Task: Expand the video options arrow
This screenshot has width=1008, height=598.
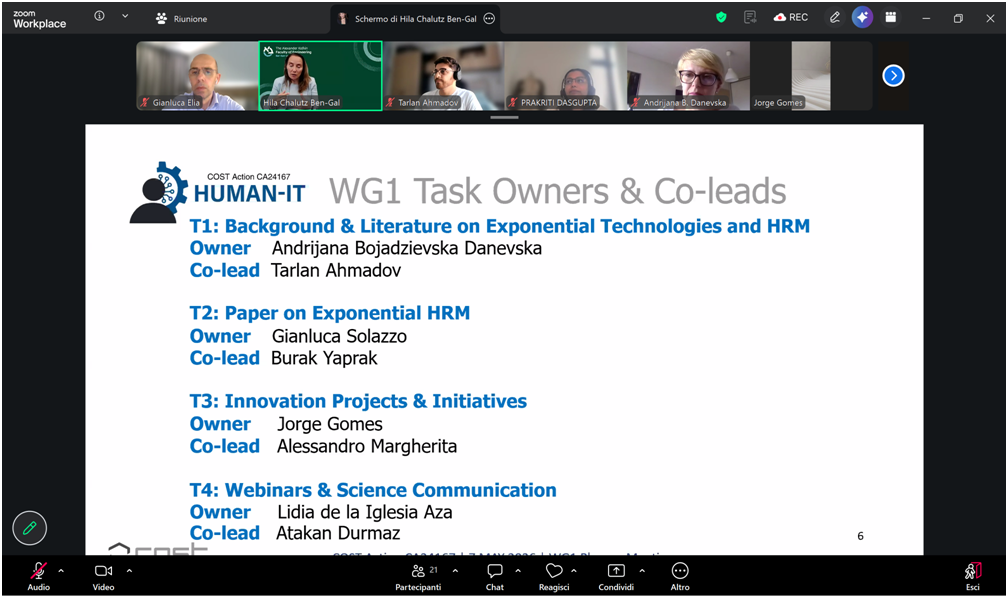Action: 129,570
